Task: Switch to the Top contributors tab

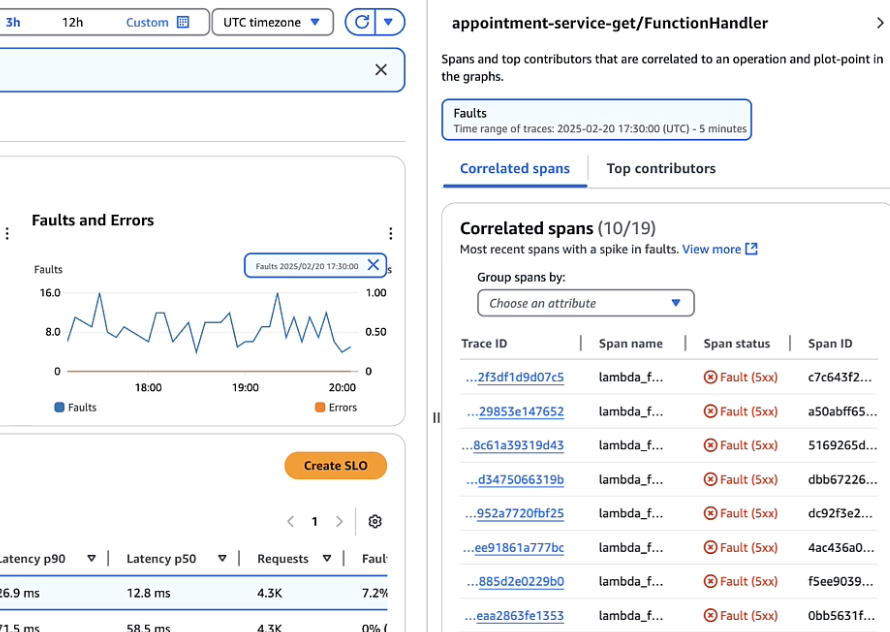Action: point(661,168)
